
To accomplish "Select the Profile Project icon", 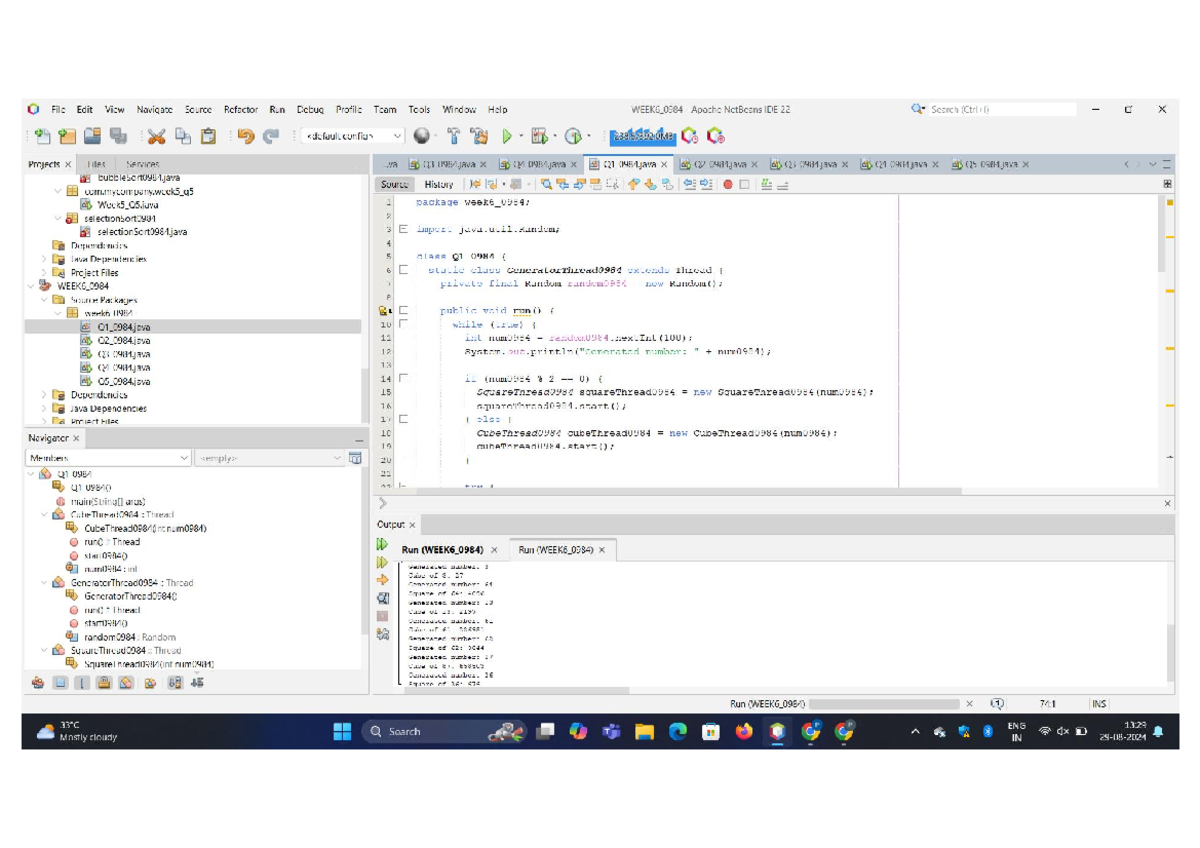I will pos(575,136).
